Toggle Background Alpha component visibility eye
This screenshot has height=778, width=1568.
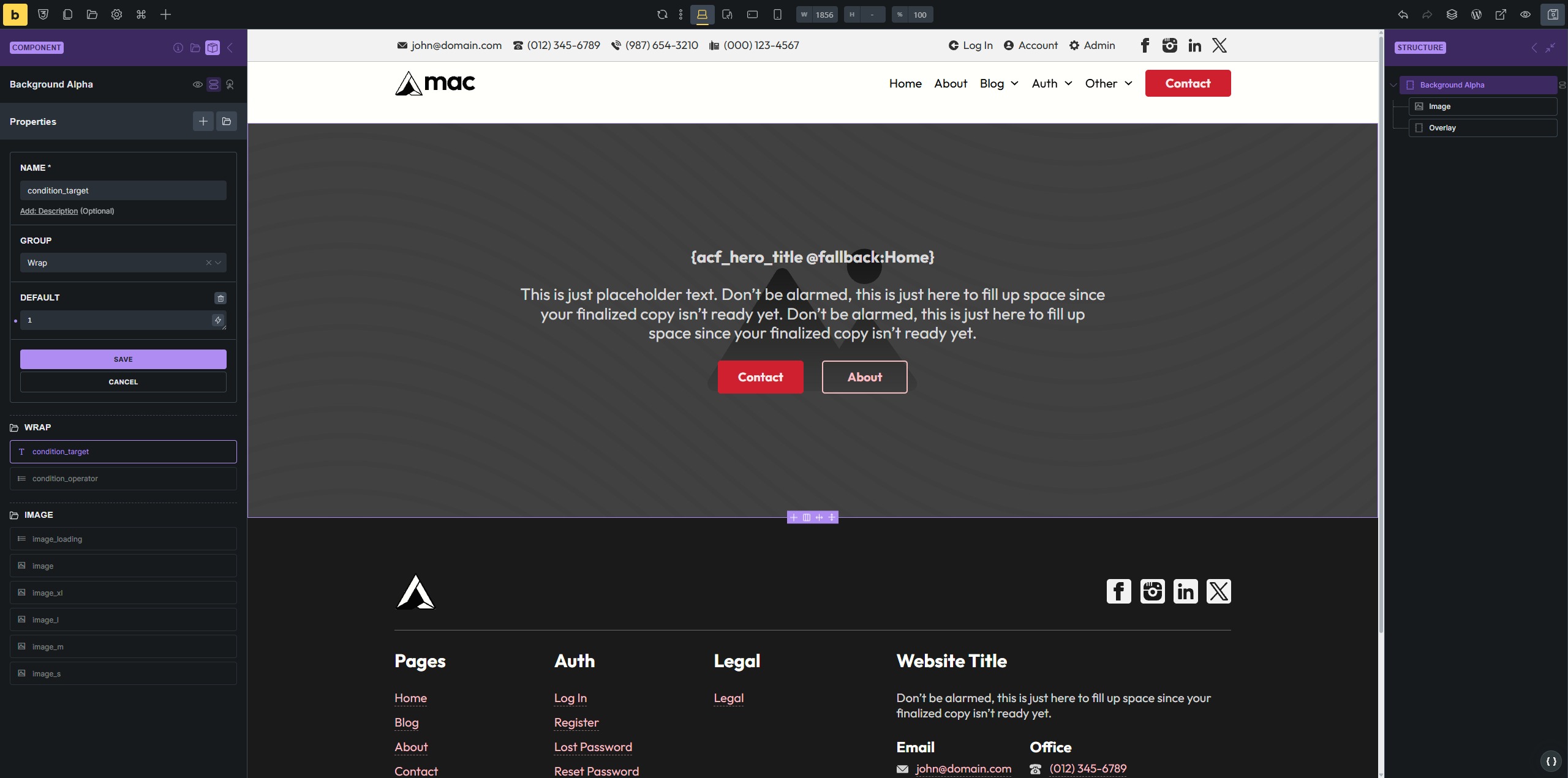197,84
